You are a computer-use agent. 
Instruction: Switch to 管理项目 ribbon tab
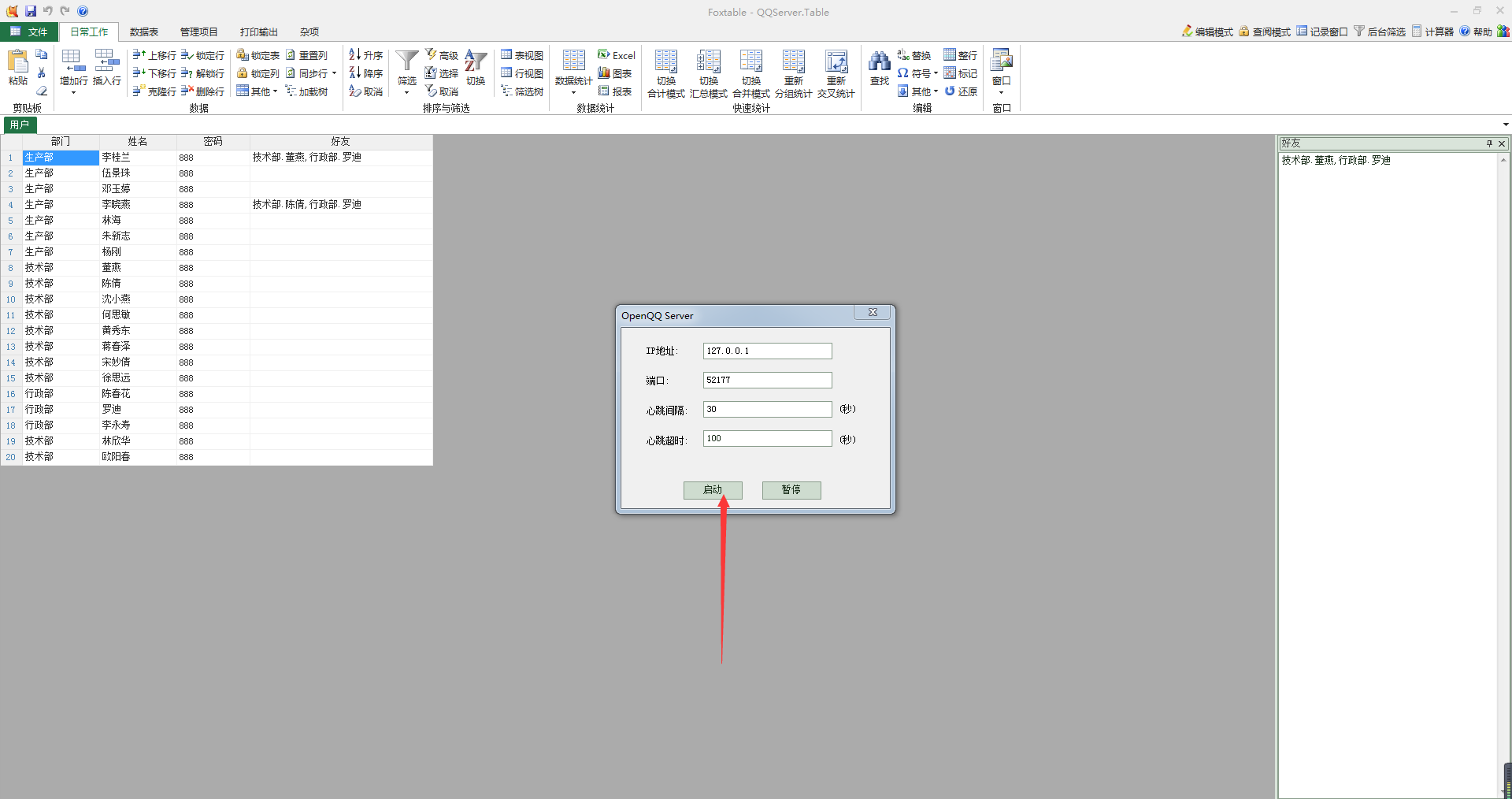pos(198,32)
